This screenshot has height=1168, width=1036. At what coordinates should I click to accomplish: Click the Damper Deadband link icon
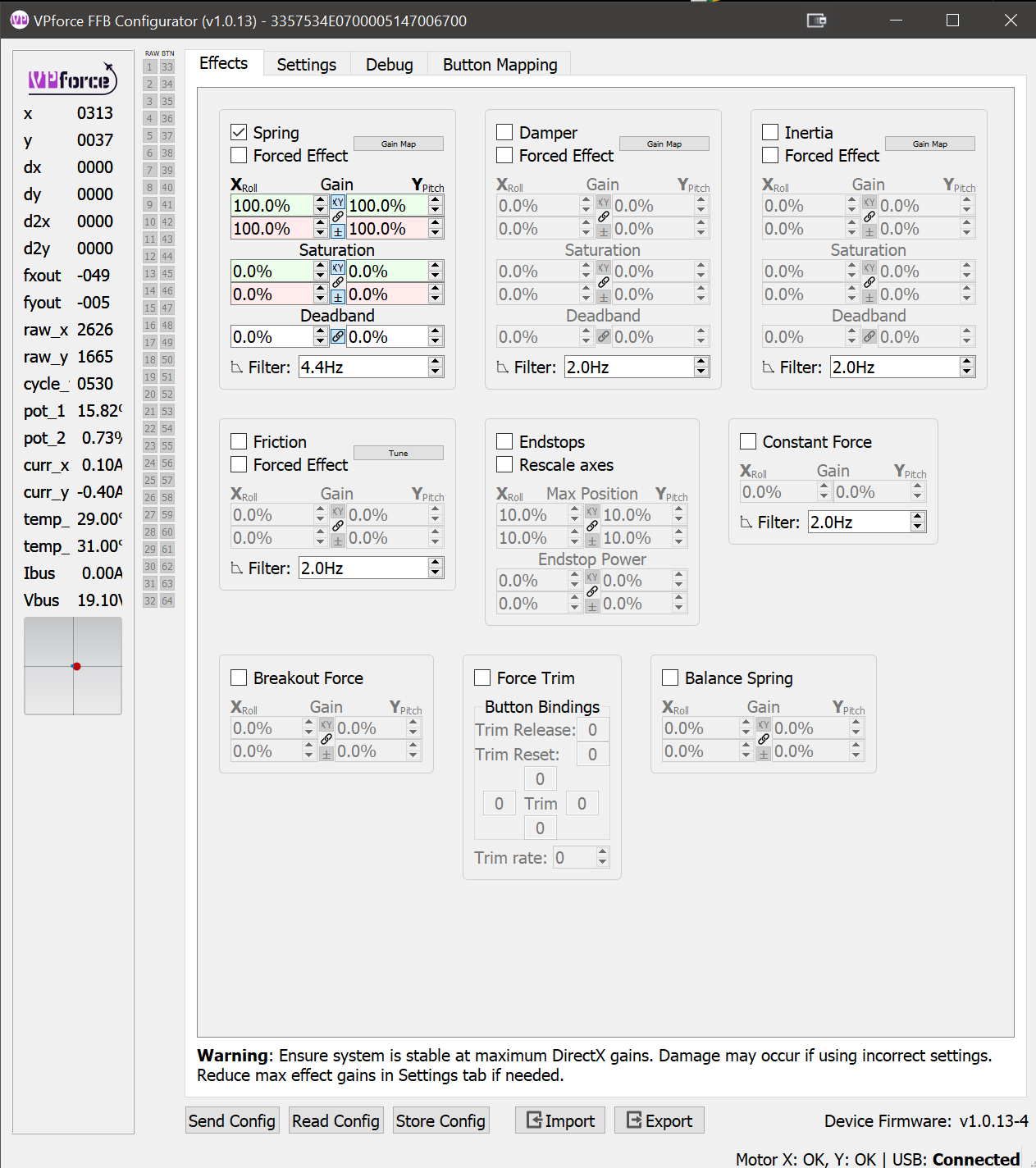tap(604, 336)
